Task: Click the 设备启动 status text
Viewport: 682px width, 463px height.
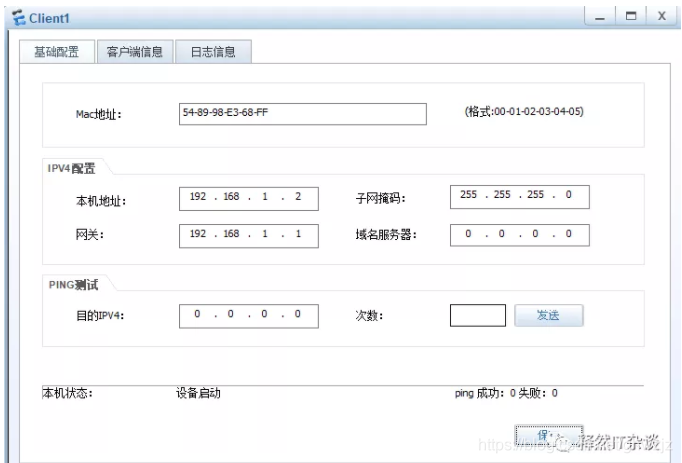Action: coord(198,393)
